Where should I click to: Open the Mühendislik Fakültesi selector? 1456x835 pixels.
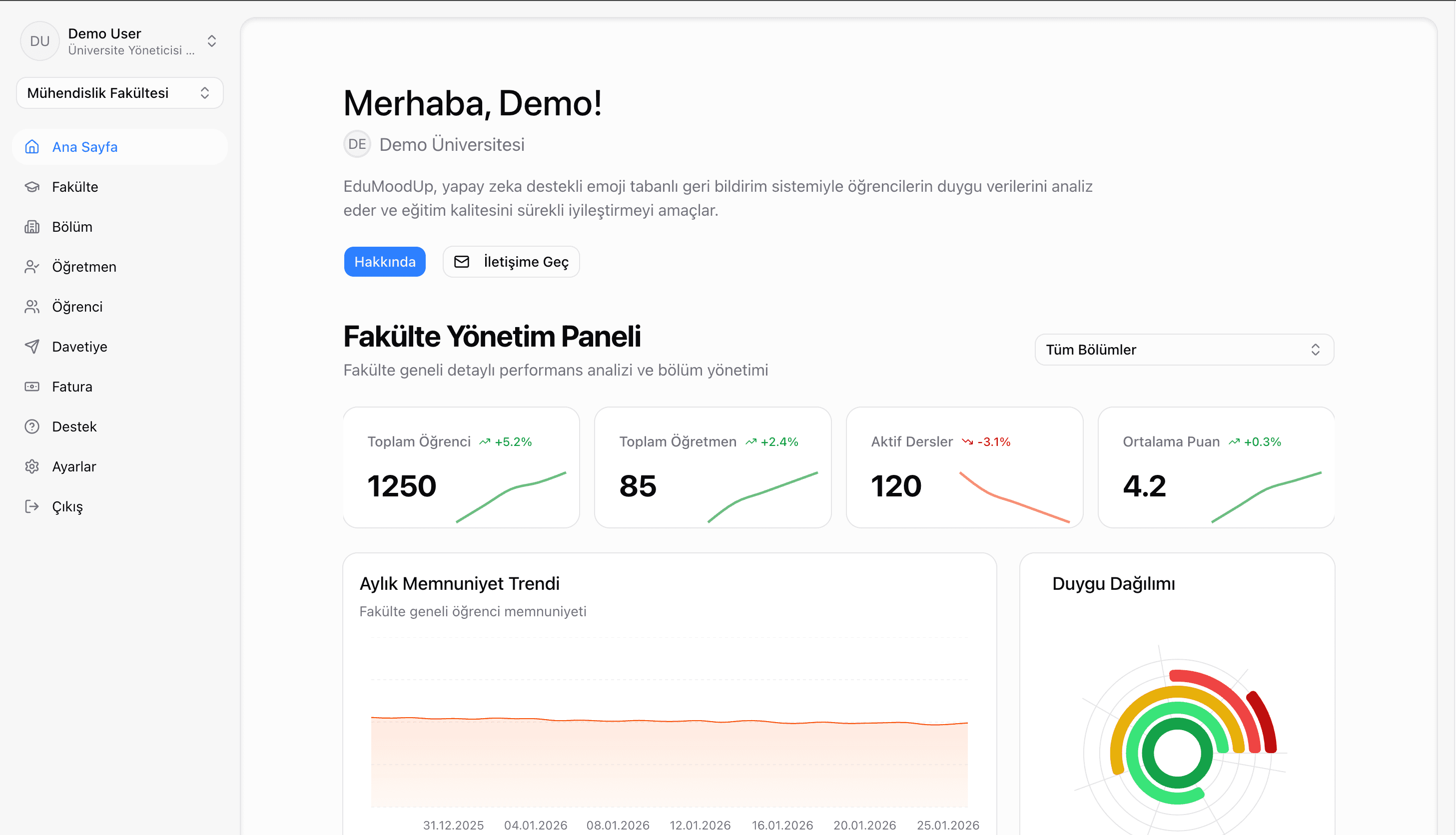pyautogui.click(x=119, y=92)
